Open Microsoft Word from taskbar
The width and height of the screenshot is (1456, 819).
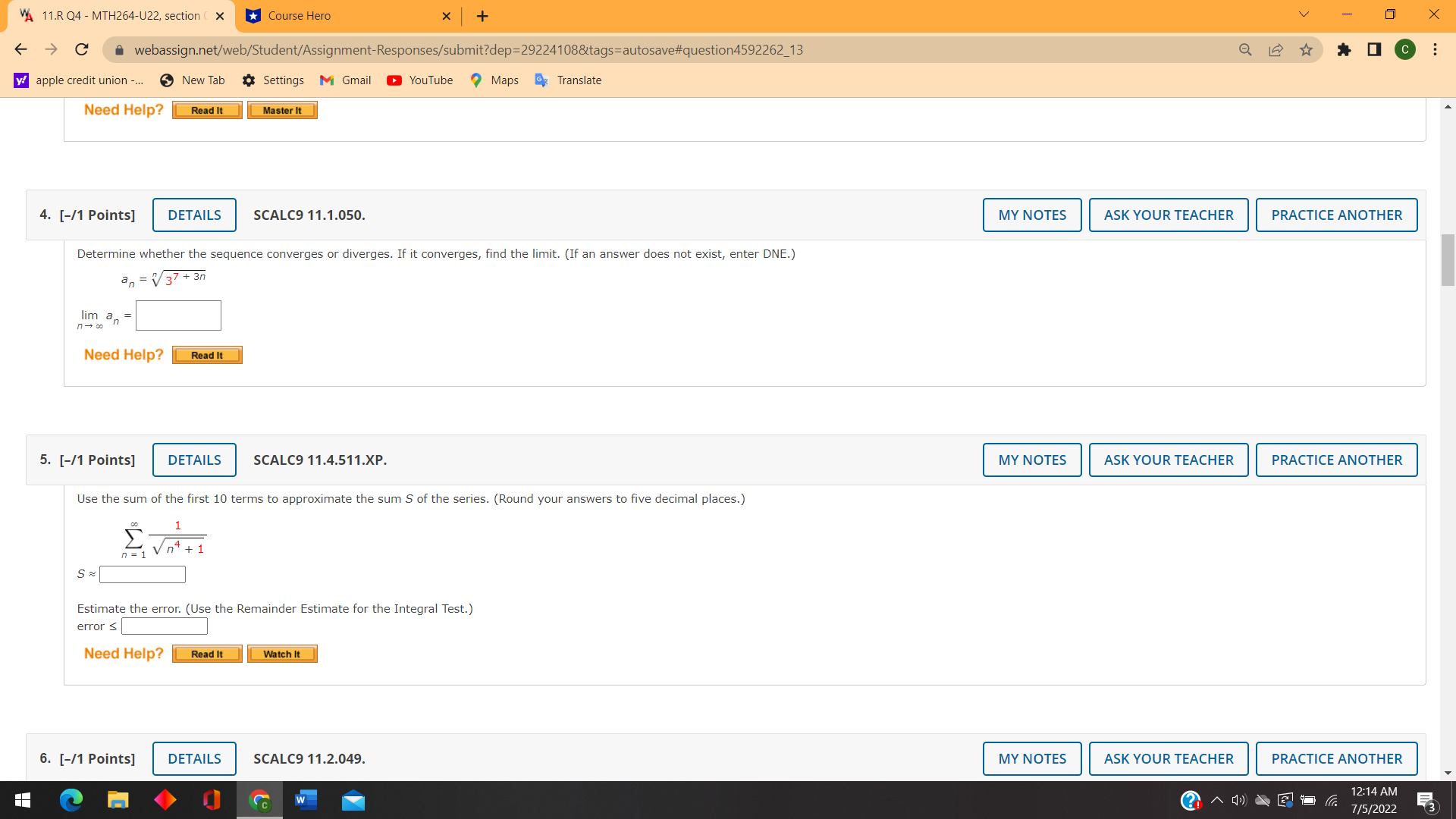click(x=306, y=800)
